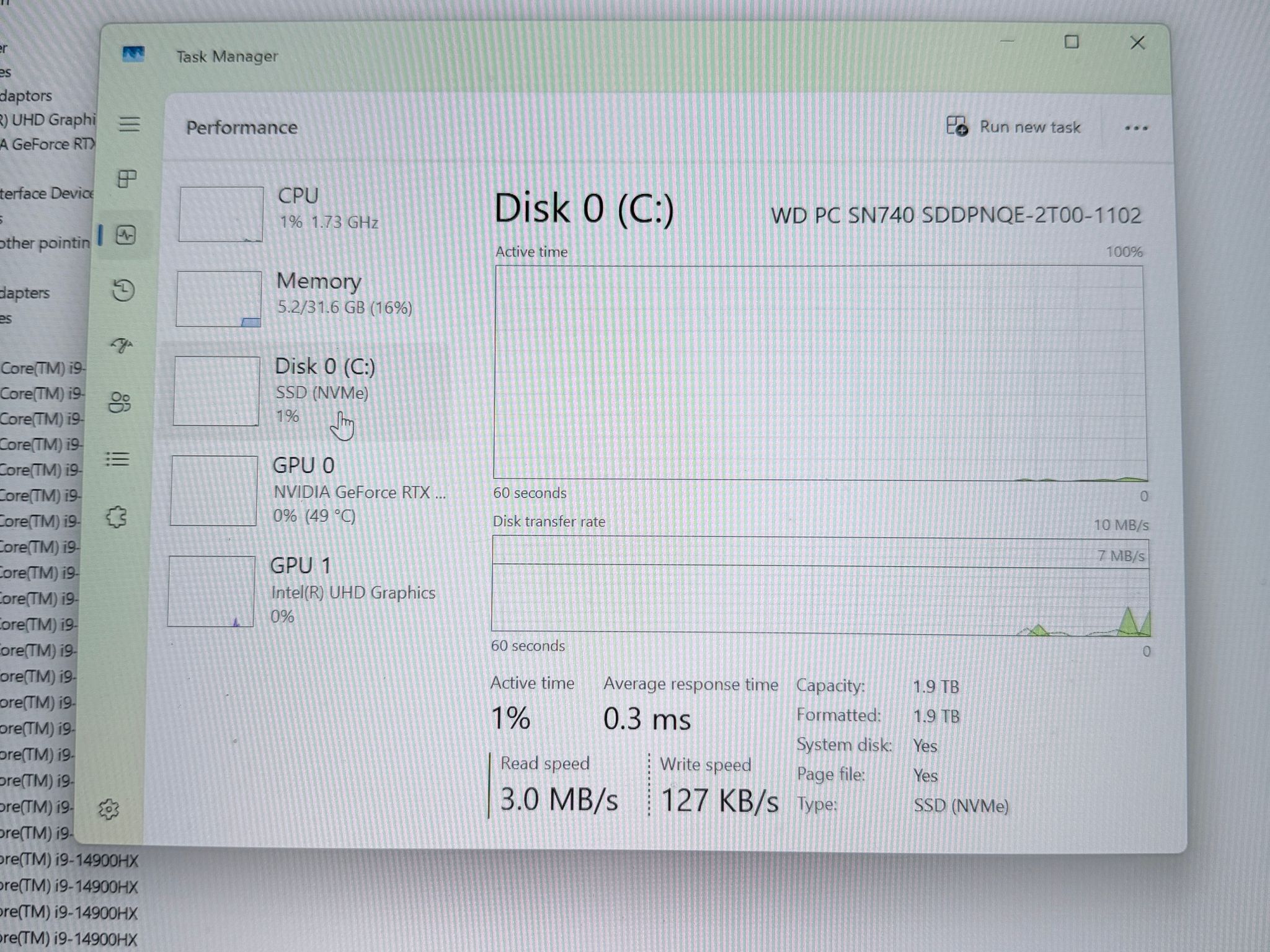Maximize the Task Manager window
The height and width of the screenshot is (952, 1270).
(x=1072, y=42)
